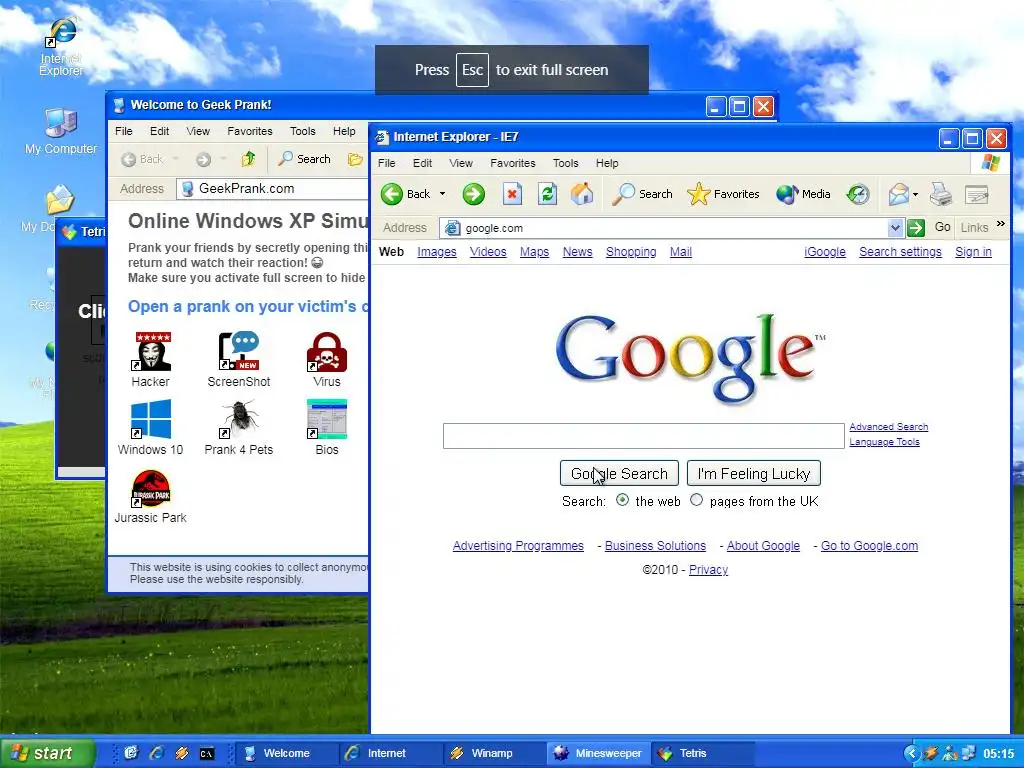Click the Edit page icon in IE7 toolbar
The image size is (1024, 768).
pos(977,194)
